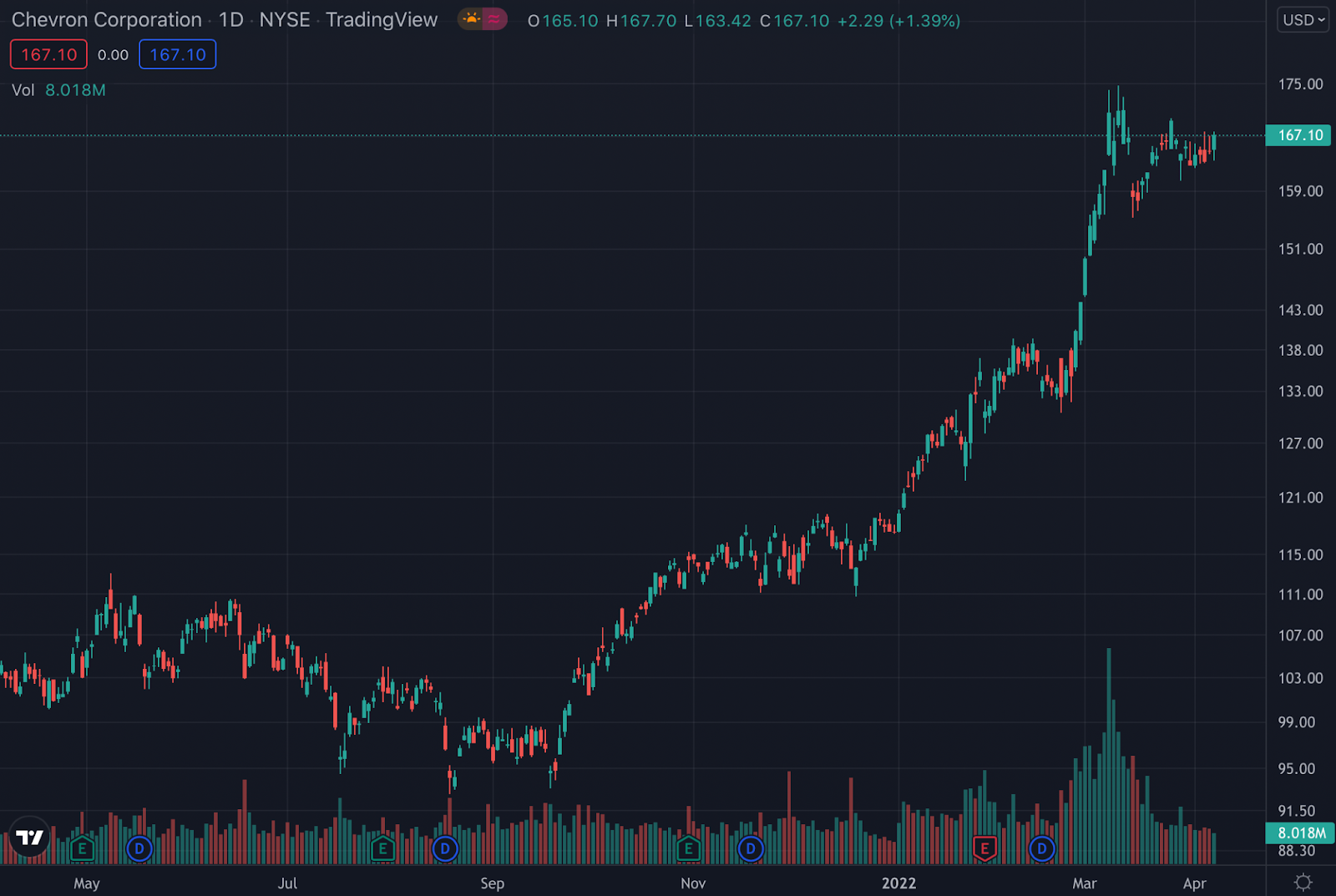
Task: Open chart settings with the gear icon
Action: 1303,882
